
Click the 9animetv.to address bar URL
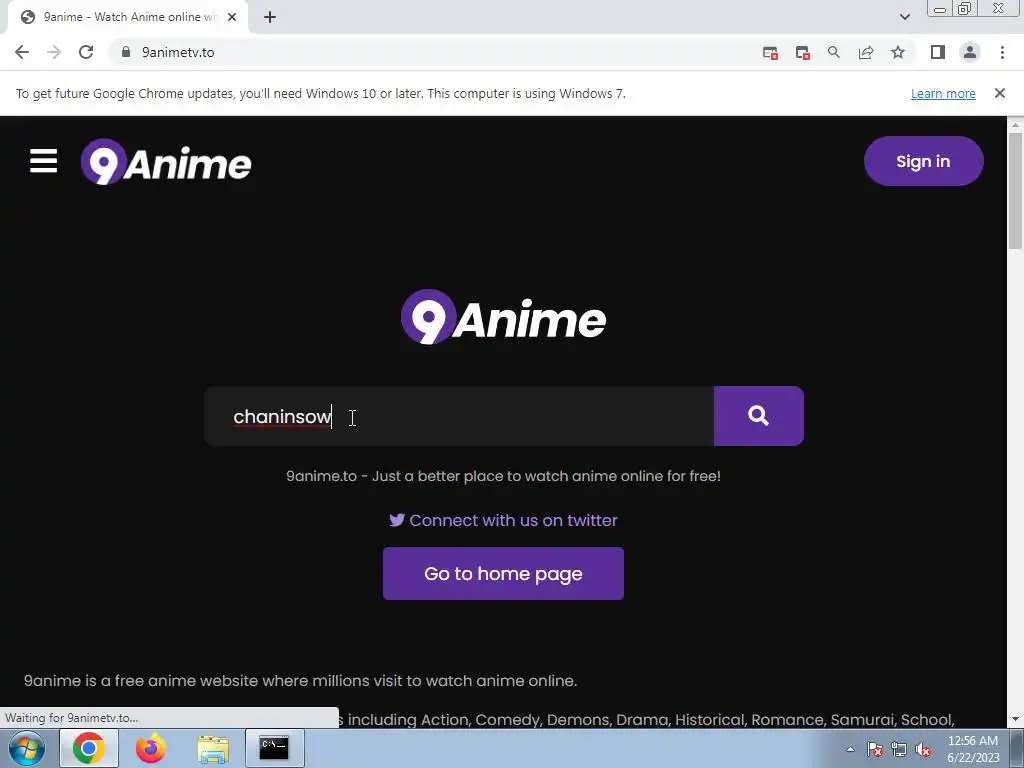click(x=178, y=52)
